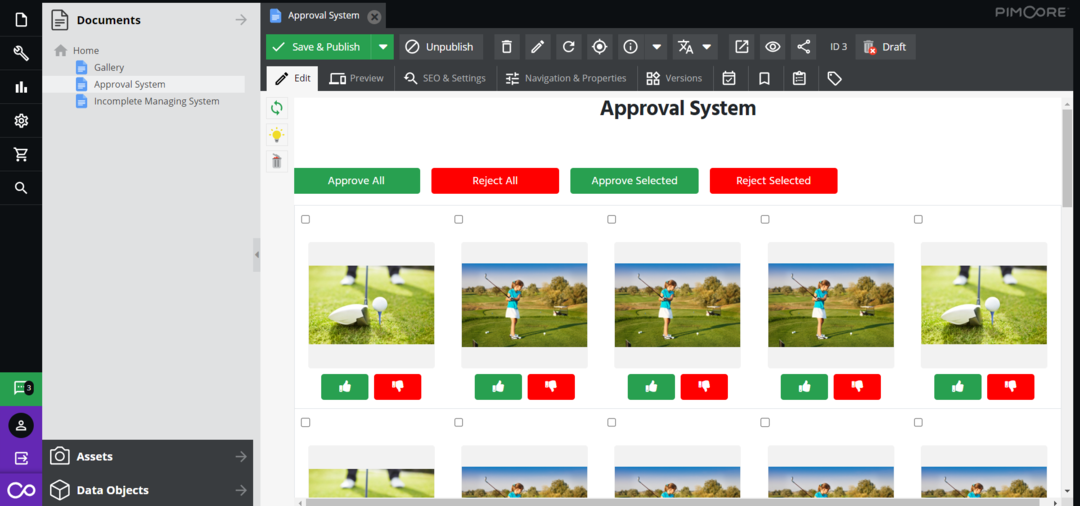Screen dimensions: 1080x506
Task: Open the user profile avatar icon
Action: (21, 425)
